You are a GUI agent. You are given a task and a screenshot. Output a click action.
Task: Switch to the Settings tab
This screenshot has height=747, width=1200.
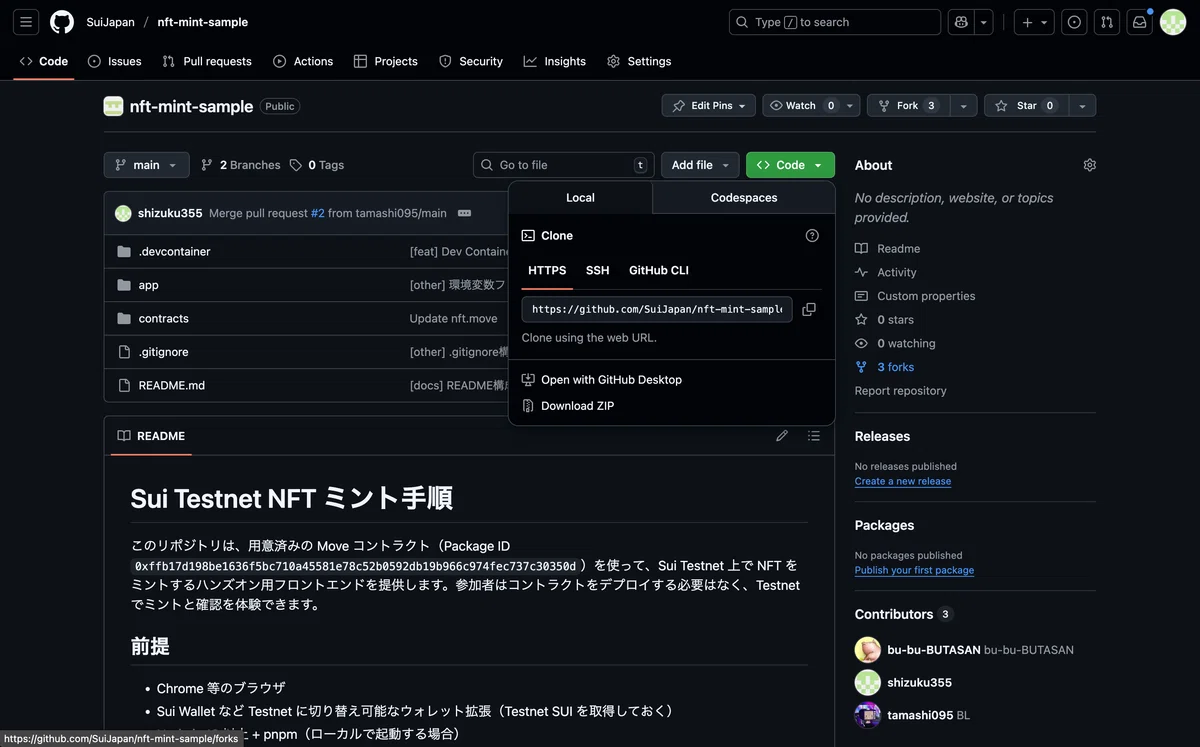[x=639, y=61]
